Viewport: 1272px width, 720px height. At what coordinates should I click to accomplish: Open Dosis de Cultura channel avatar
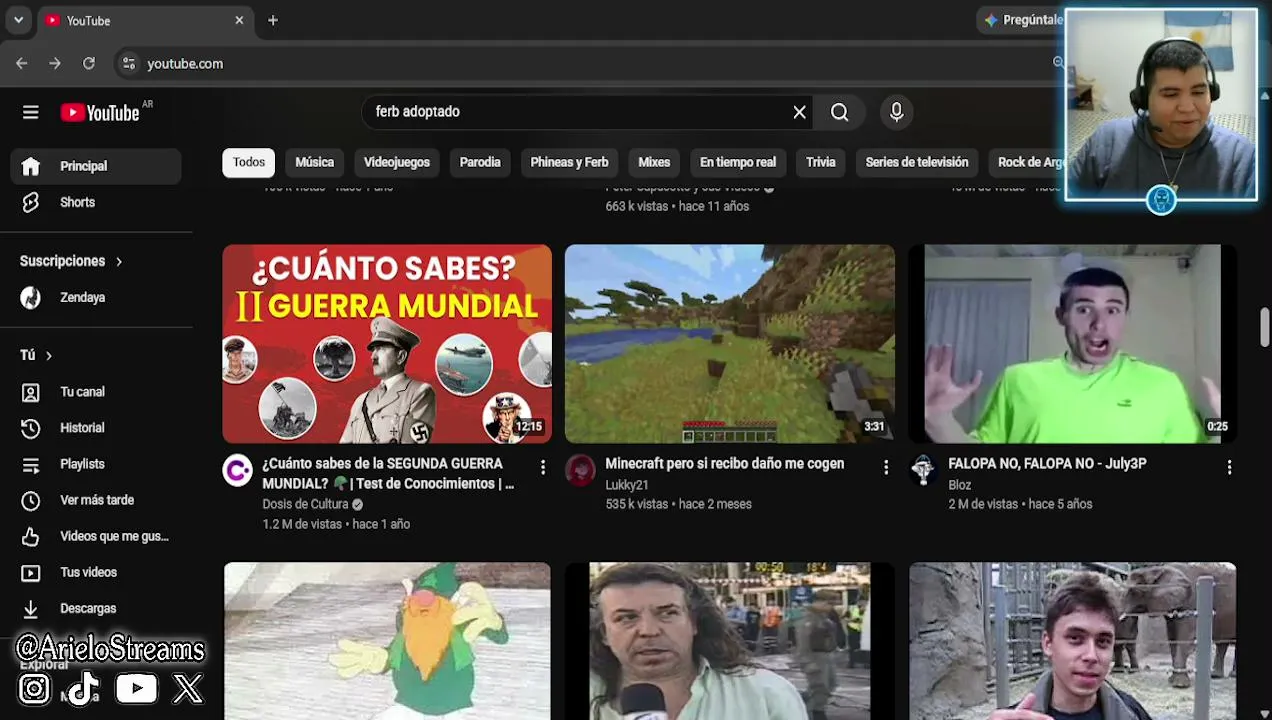237,470
